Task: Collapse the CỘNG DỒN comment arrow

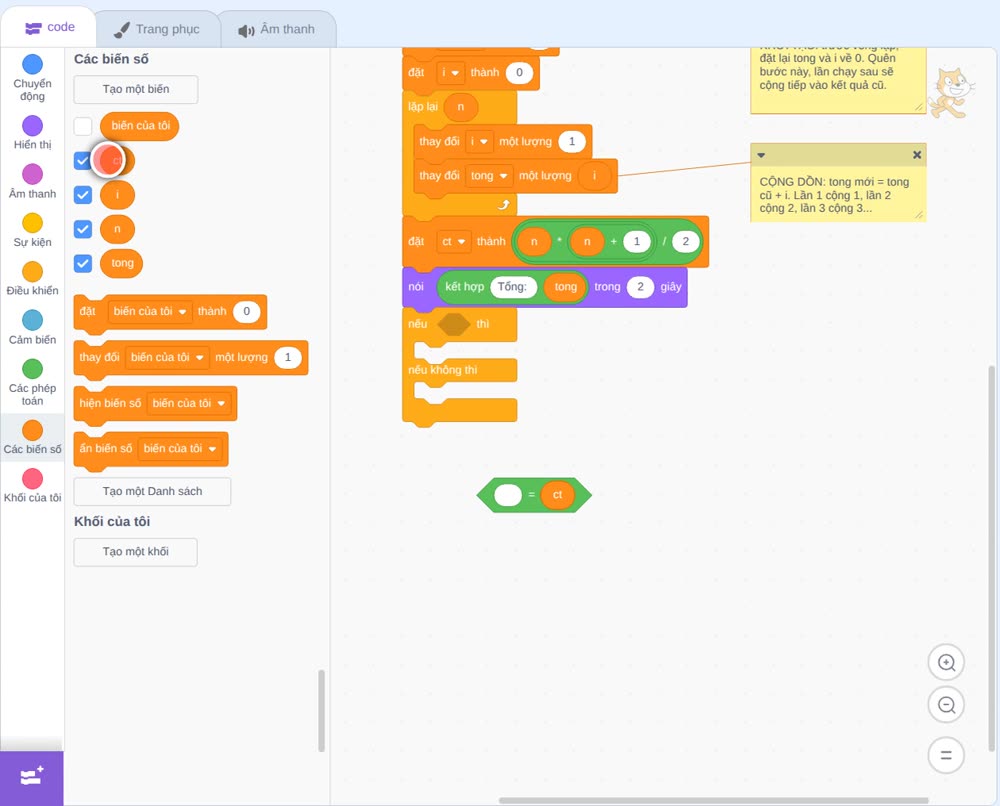Action: click(x=761, y=155)
